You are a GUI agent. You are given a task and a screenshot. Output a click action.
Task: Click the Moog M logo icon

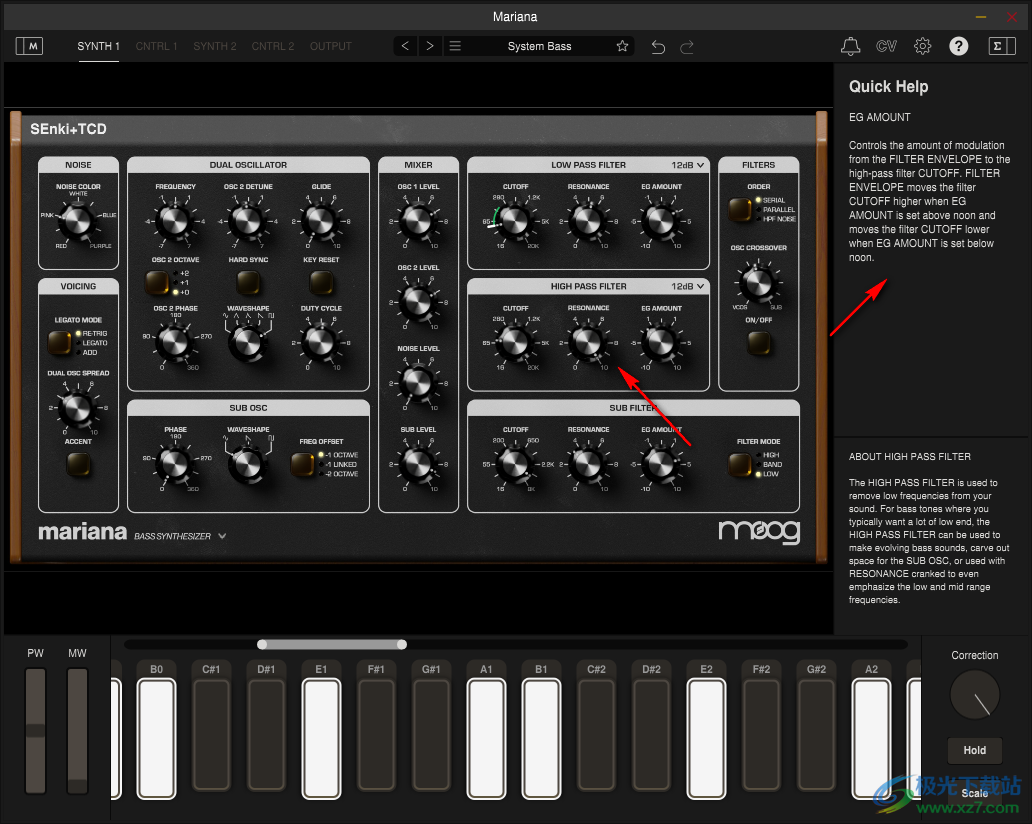pos(28,45)
